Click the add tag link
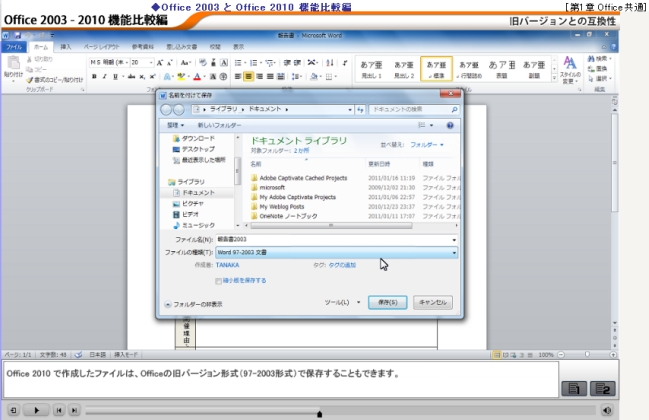The width and height of the screenshot is (649, 420). tap(342, 265)
